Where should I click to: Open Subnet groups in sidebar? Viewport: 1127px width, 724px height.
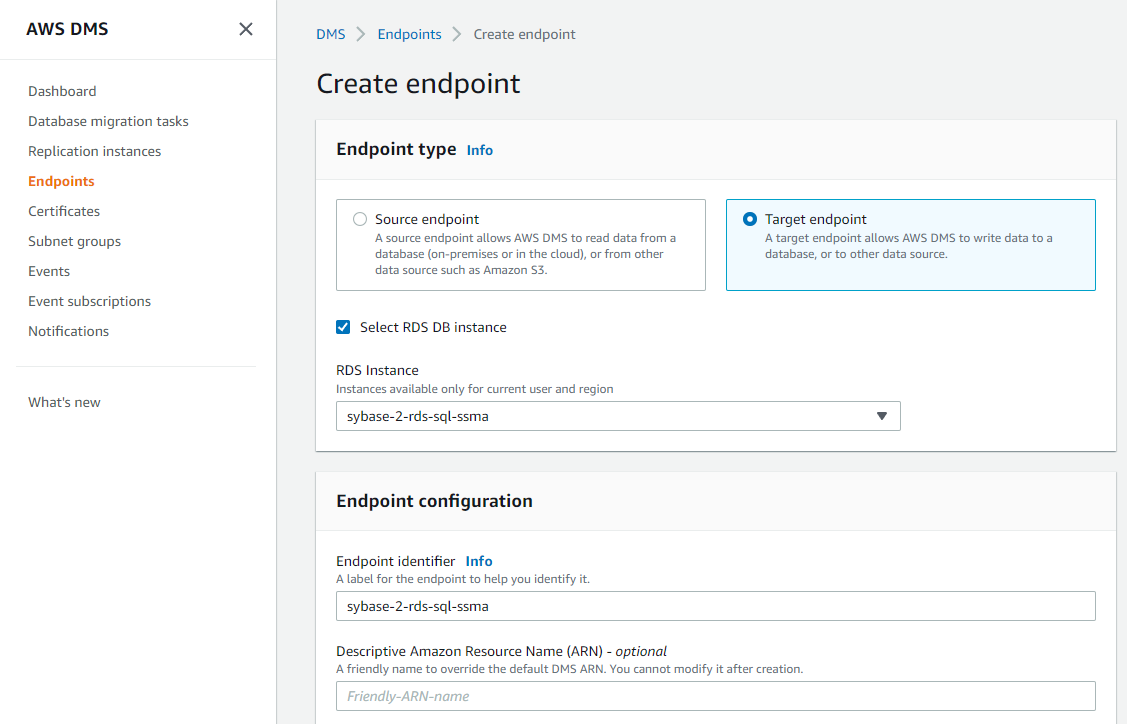pyautogui.click(x=74, y=241)
